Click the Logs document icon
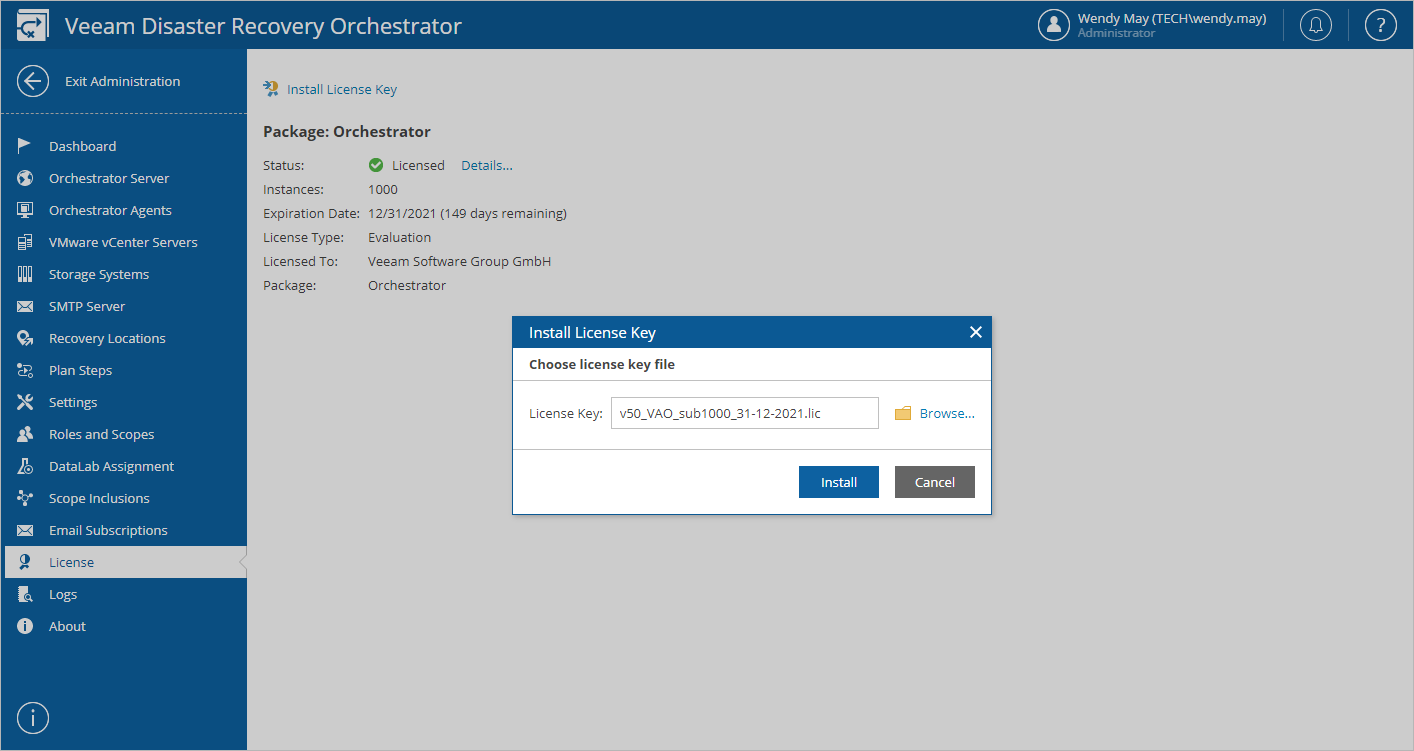1414x751 pixels. point(25,594)
